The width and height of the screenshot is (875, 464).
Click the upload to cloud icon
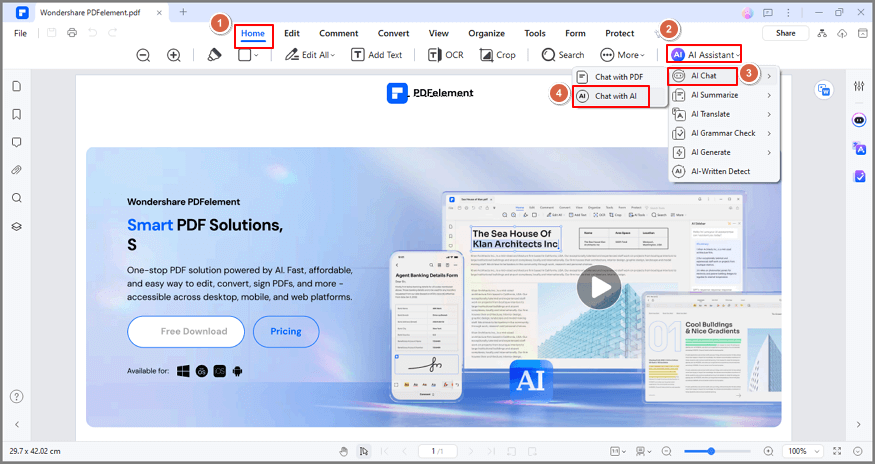click(x=842, y=34)
